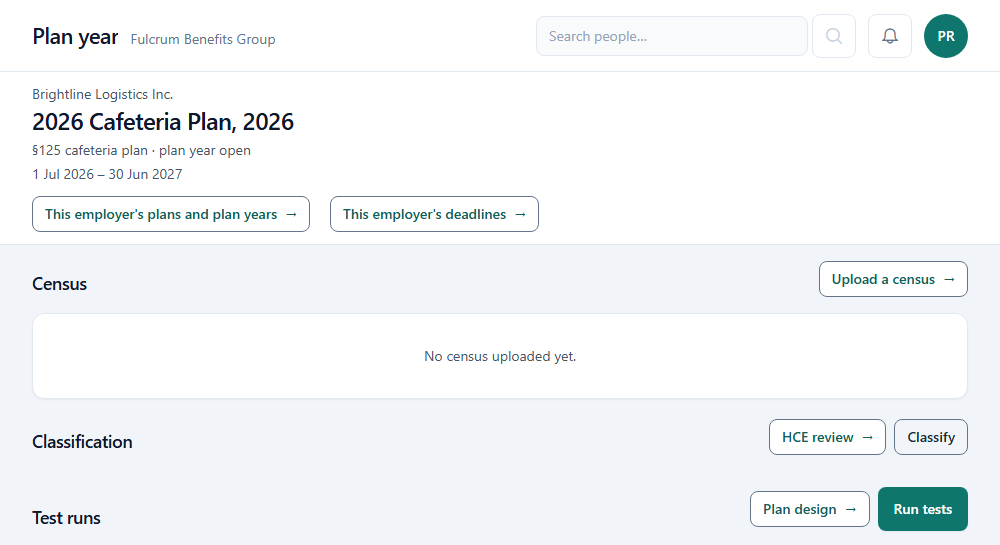Click the magnifier search icon button
This screenshot has height=545, width=1000.
click(x=834, y=36)
